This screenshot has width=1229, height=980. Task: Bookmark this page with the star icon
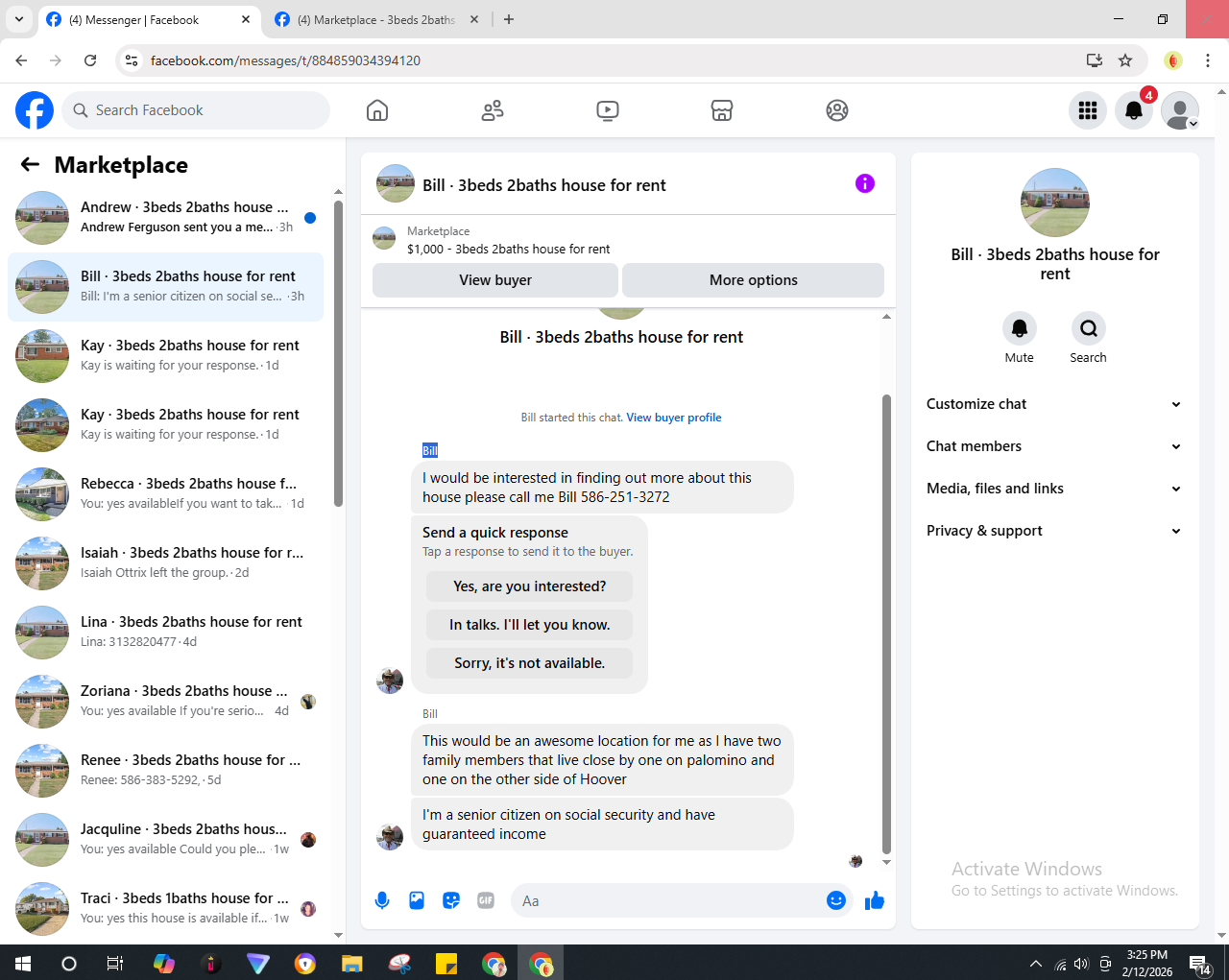click(1125, 60)
